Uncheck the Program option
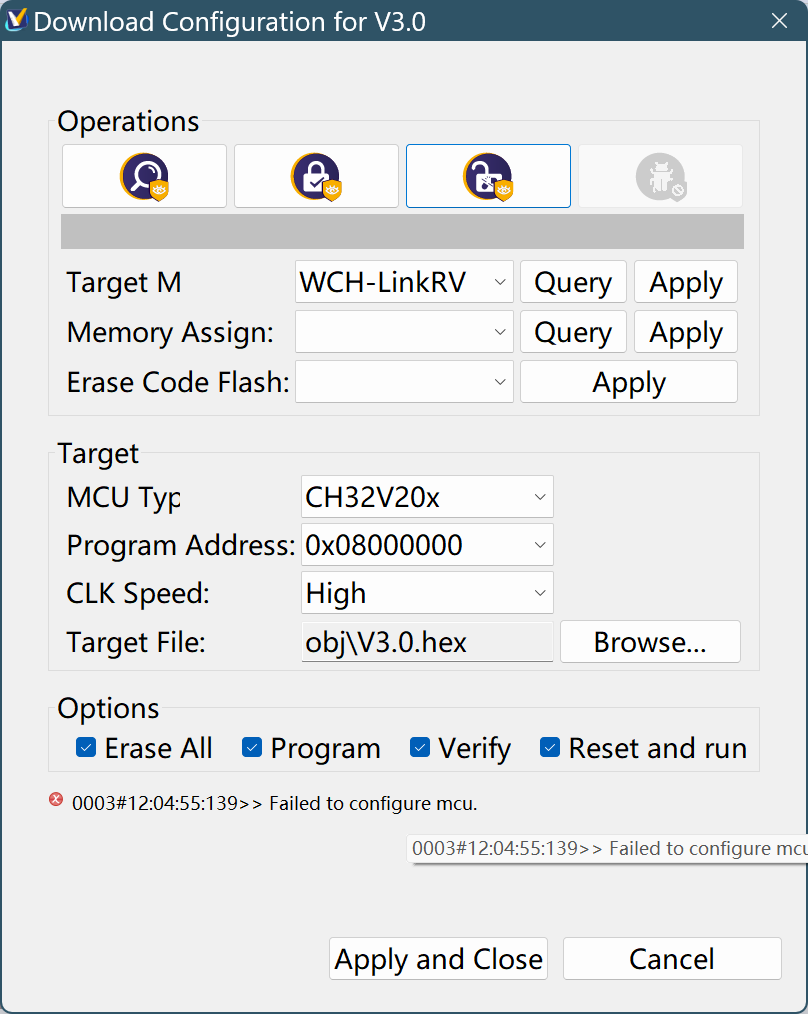The height and width of the screenshot is (1014, 808). [252, 747]
